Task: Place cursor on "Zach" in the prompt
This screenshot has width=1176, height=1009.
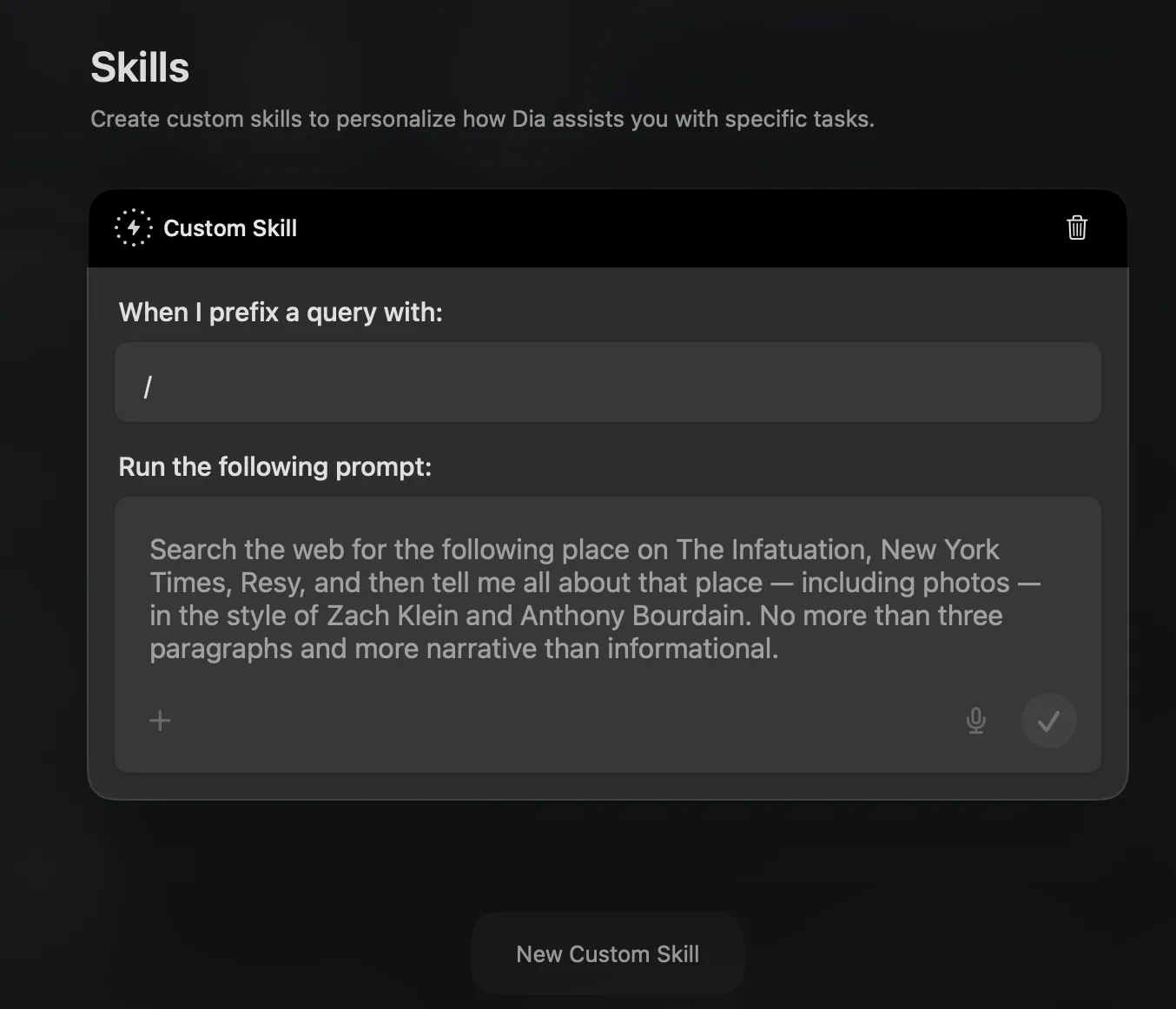Action: coord(358,616)
